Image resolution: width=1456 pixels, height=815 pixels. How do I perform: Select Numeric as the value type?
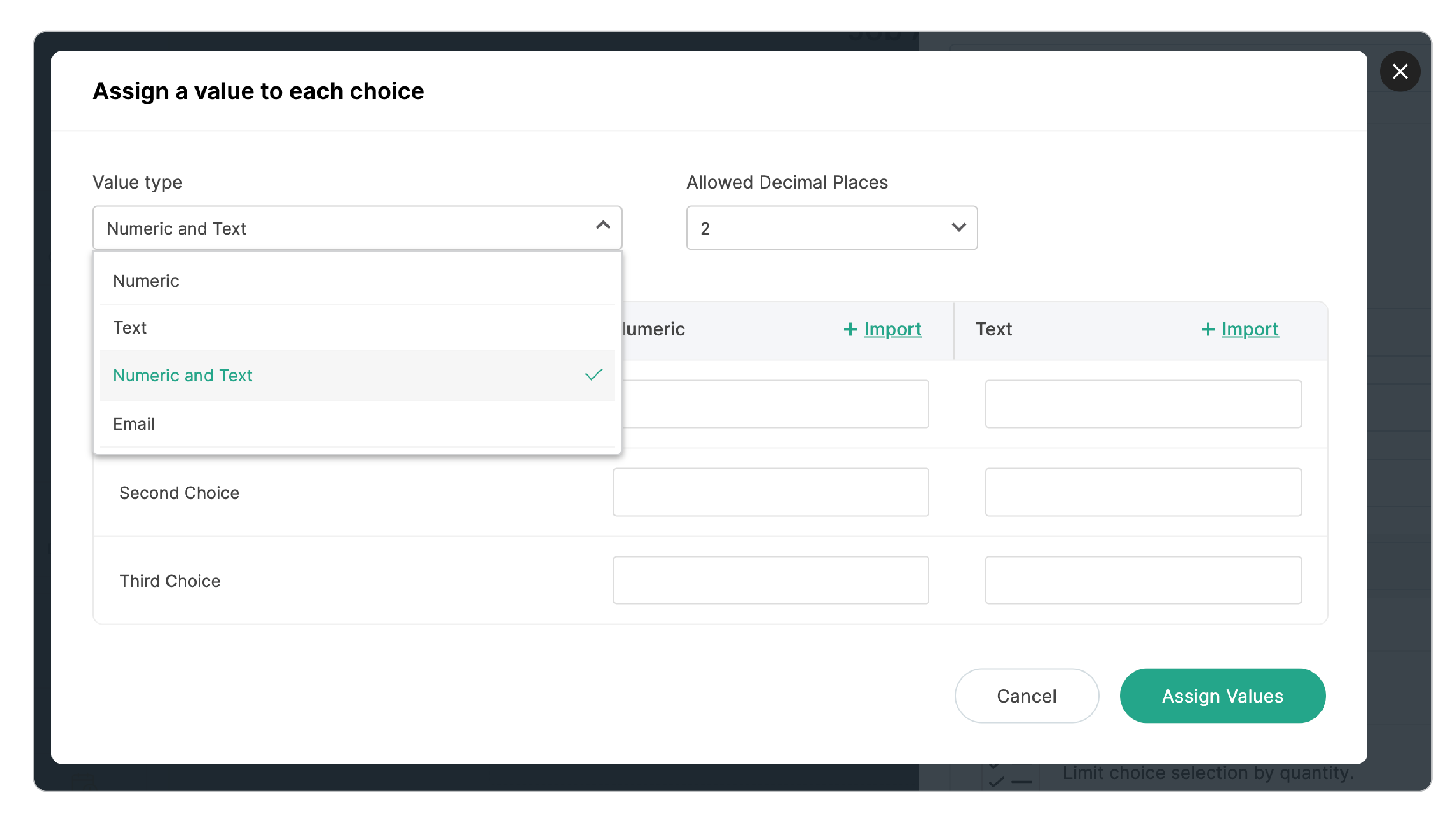point(146,280)
